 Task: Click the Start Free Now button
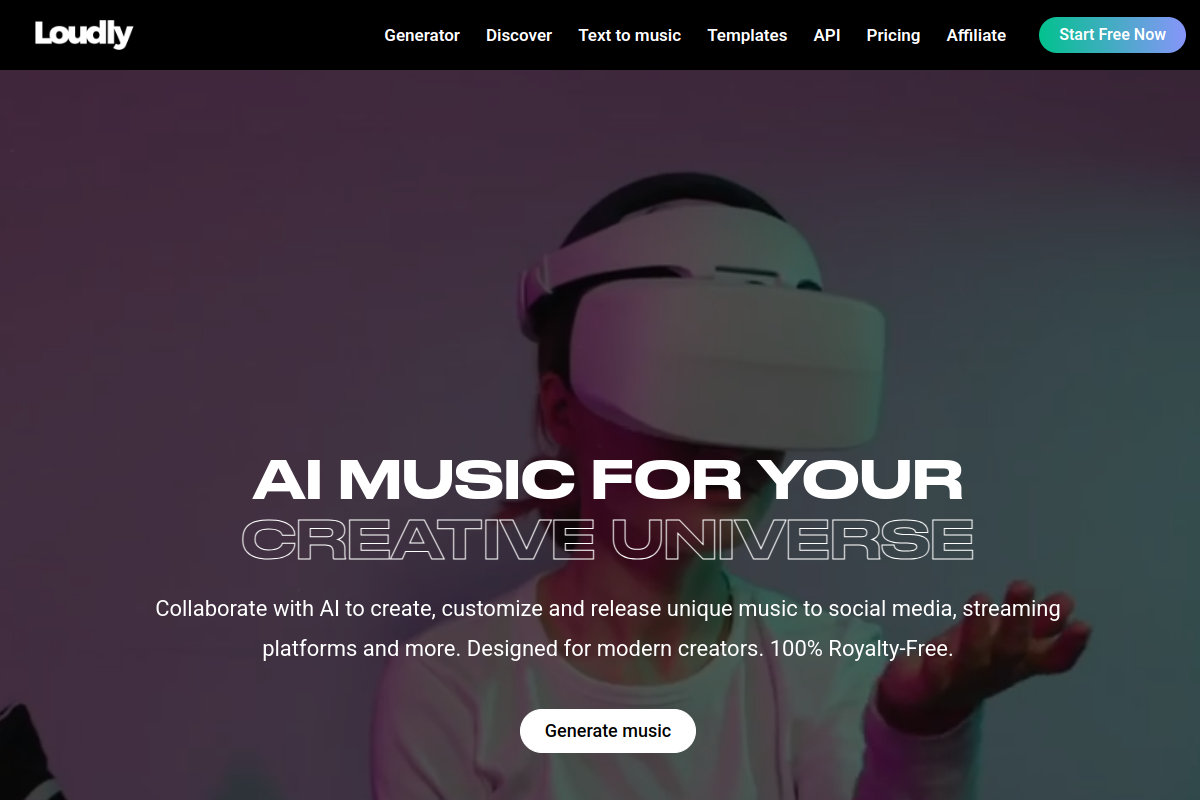tap(1112, 35)
